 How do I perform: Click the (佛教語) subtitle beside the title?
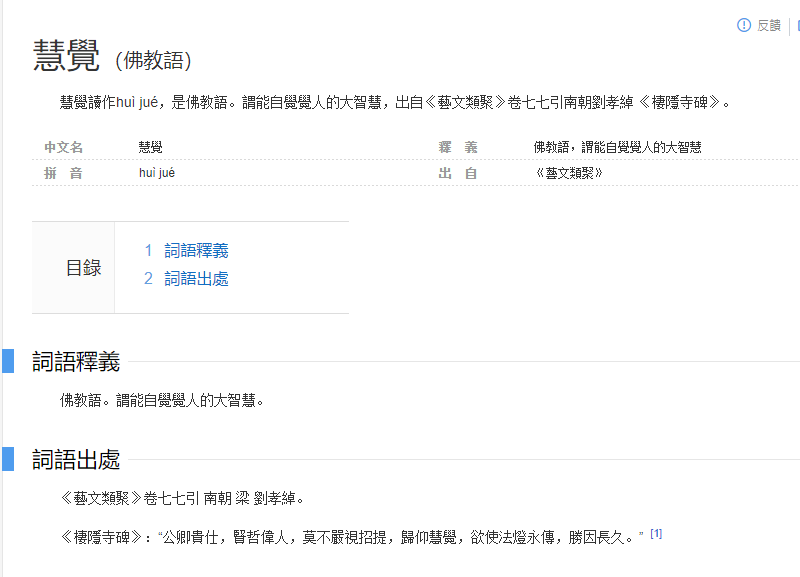point(152,60)
